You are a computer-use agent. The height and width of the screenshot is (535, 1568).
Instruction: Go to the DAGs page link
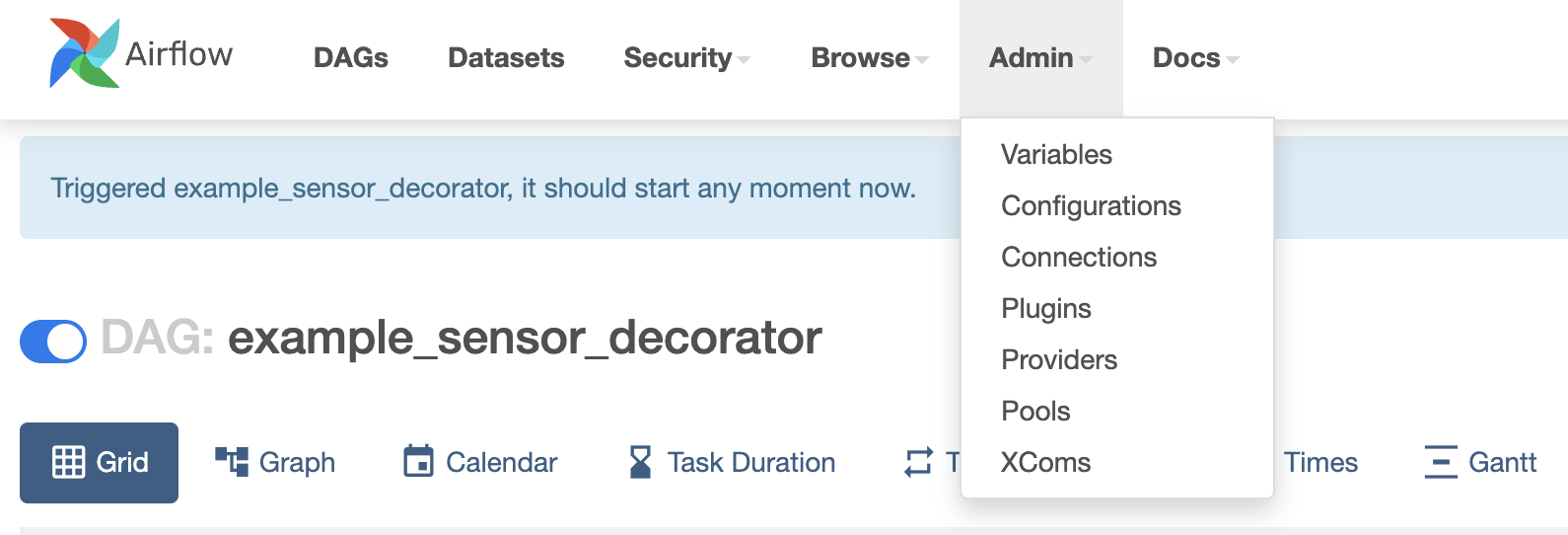point(351,58)
